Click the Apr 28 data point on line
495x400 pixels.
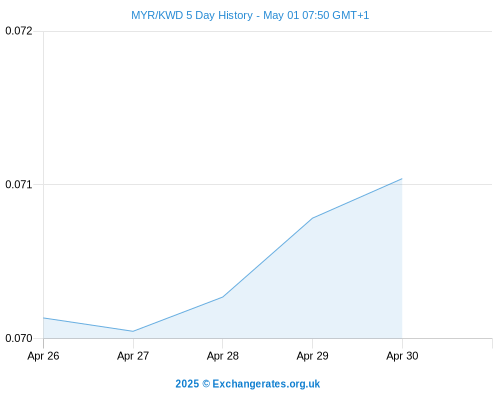pyautogui.click(x=223, y=297)
